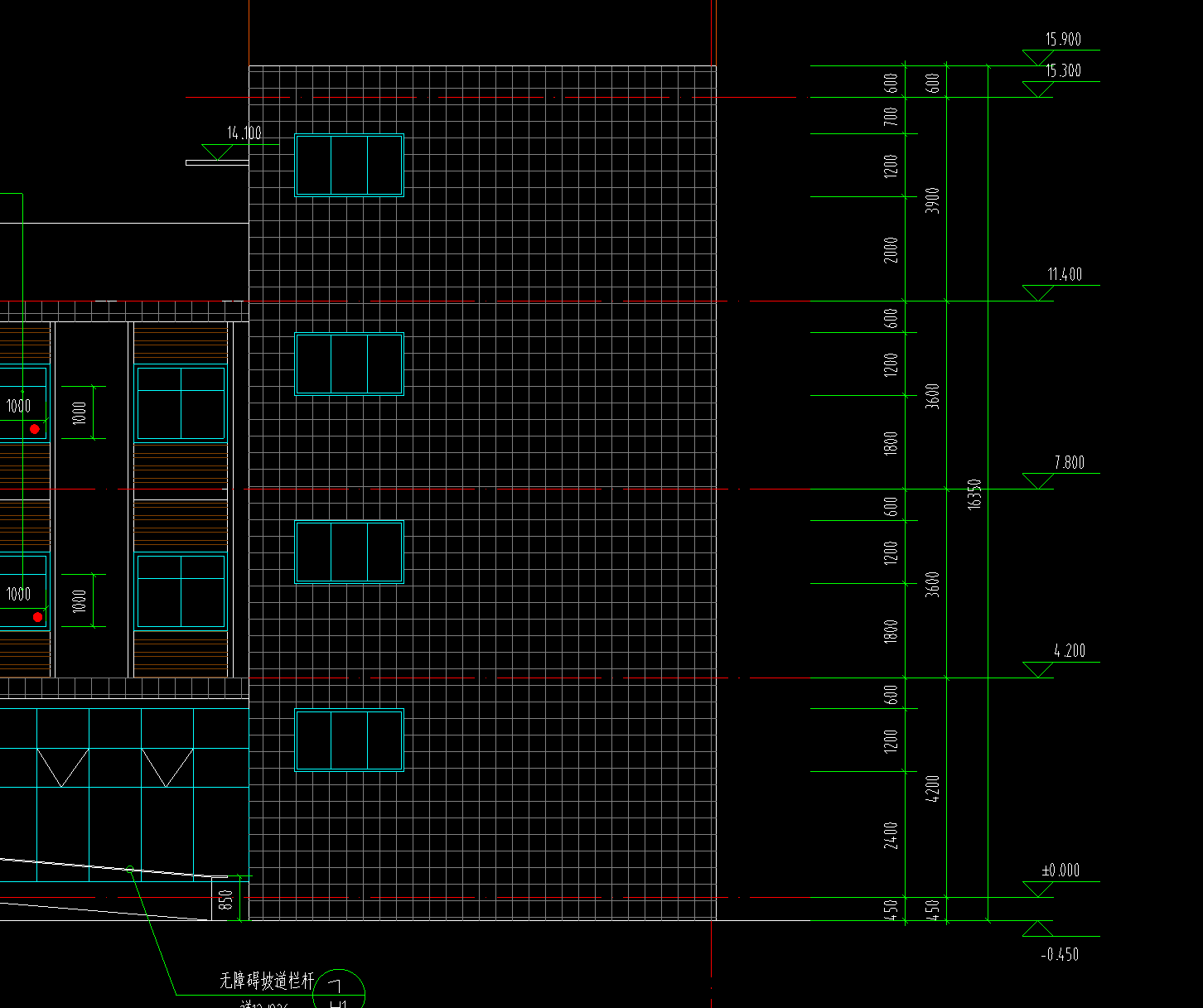Pick the 850 ramp height dimension

coord(226,901)
